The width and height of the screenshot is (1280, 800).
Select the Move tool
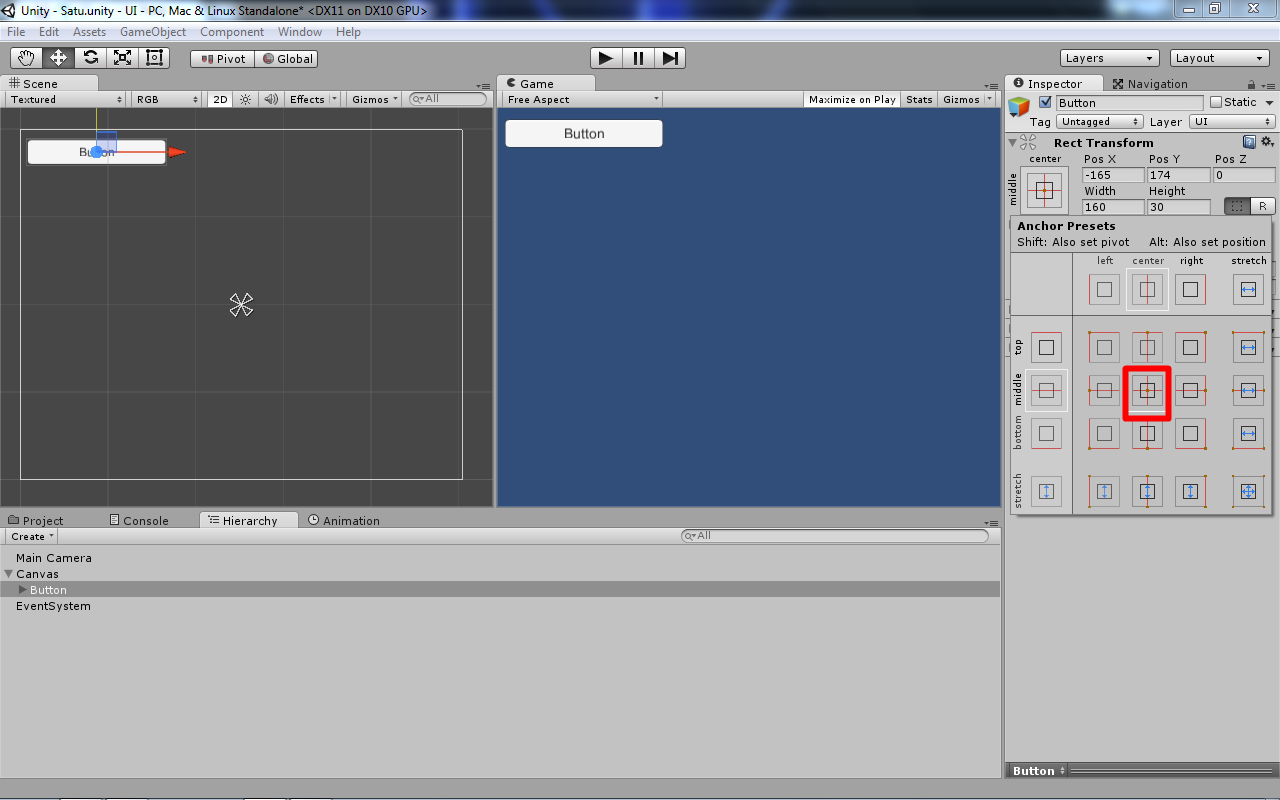57,57
